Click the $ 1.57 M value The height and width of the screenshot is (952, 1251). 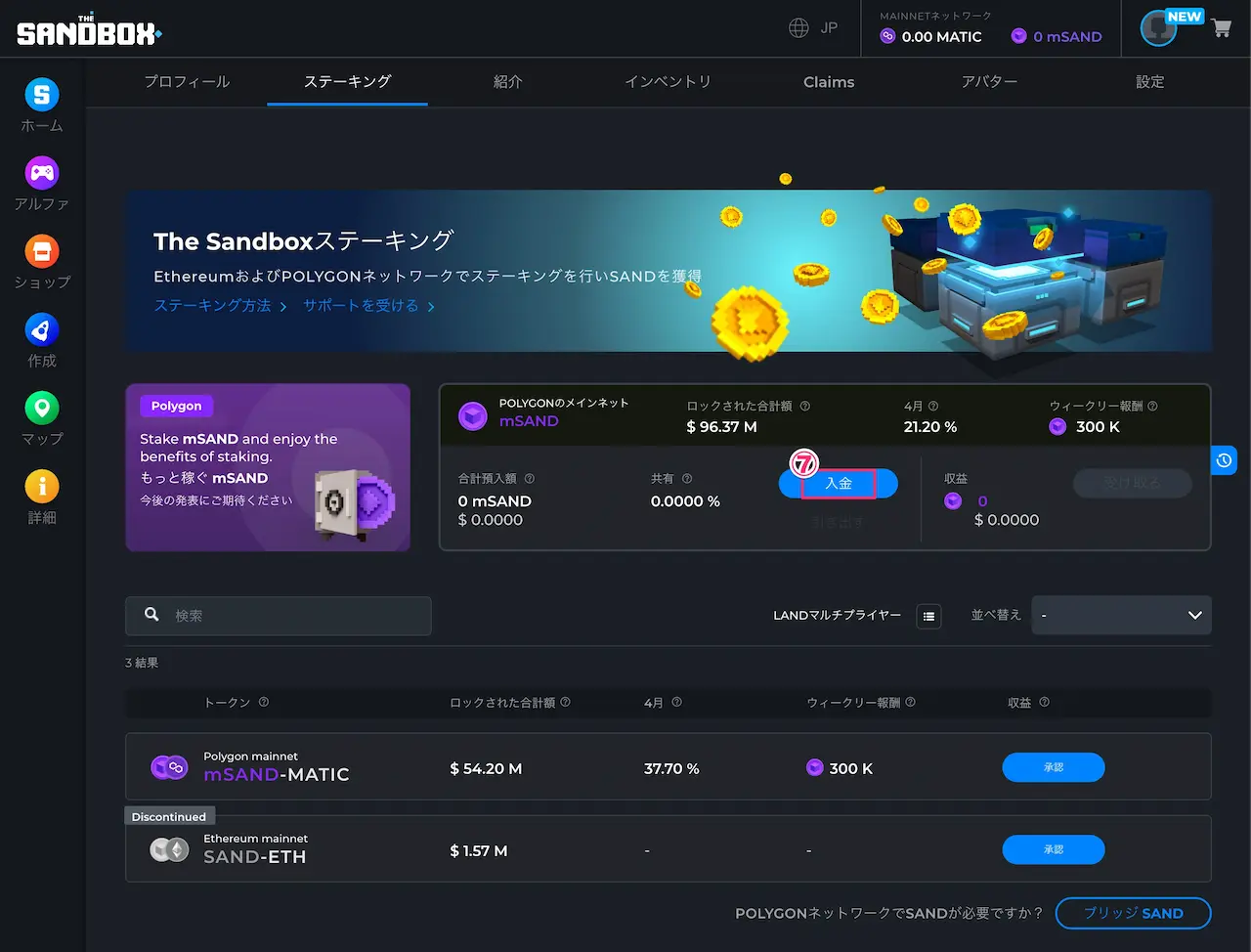point(479,851)
